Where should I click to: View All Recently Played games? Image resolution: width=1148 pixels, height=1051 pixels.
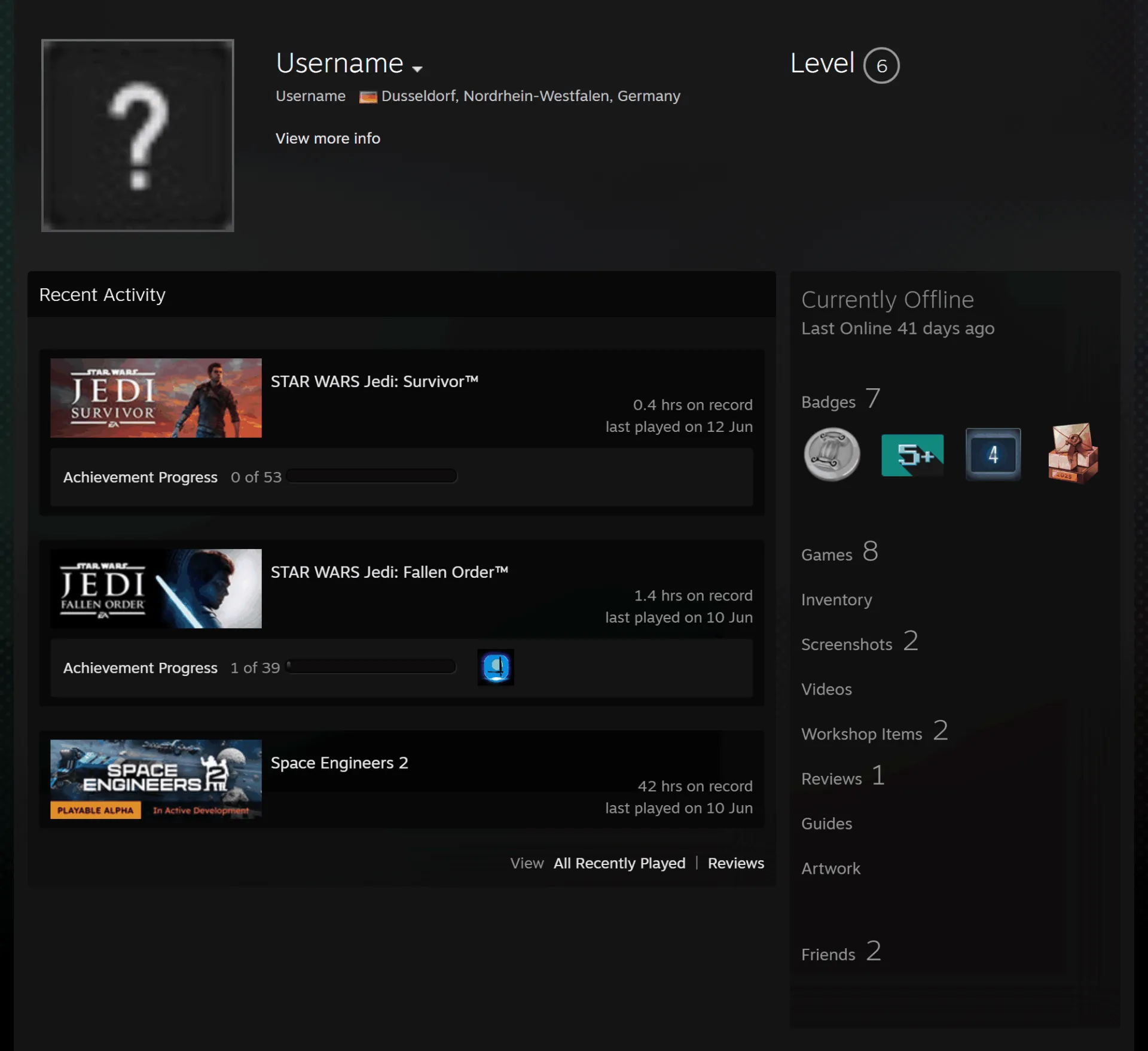click(x=619, y=863)
